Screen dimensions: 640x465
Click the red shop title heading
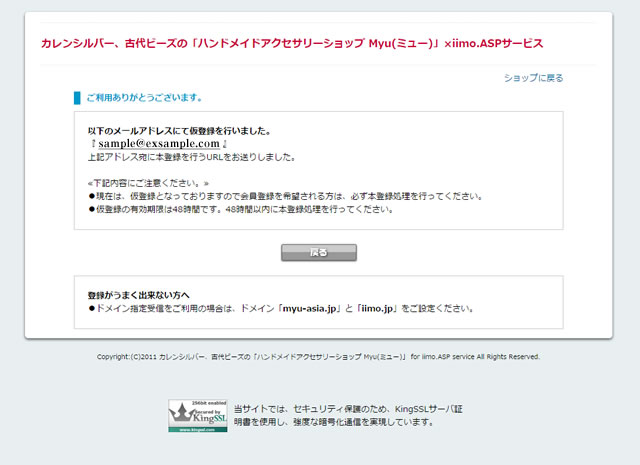point(292,43)
